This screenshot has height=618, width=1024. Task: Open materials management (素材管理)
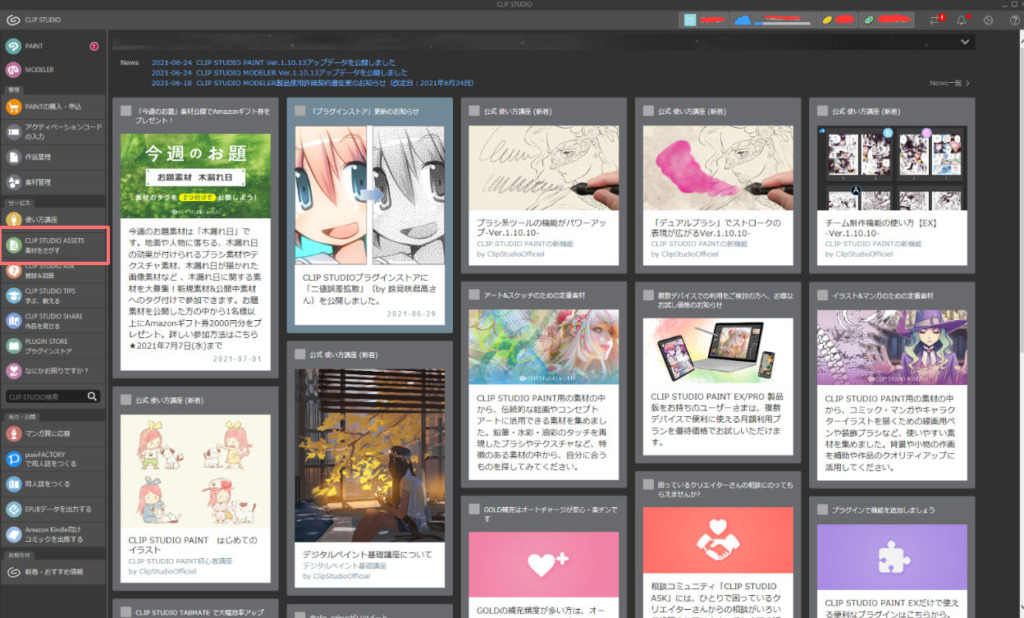pos(52,182)
